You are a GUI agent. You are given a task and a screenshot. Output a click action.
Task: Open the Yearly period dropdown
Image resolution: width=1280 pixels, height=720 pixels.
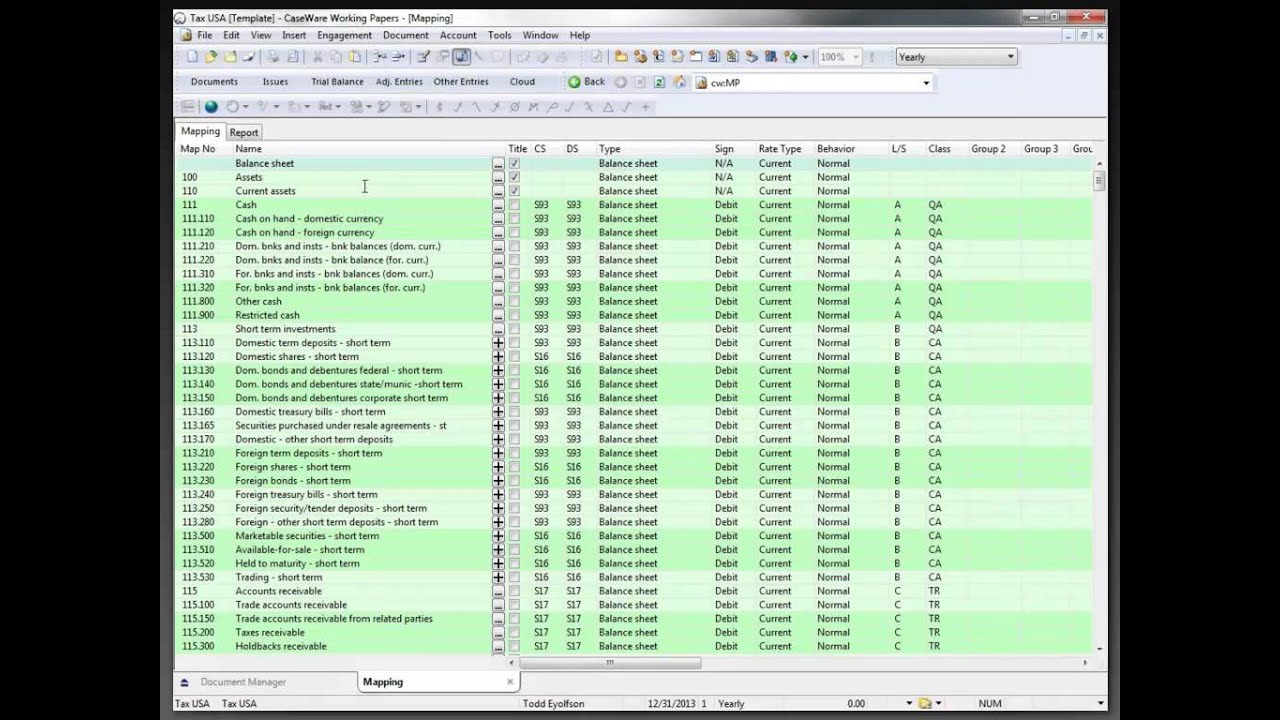[x=1010, y=57]
